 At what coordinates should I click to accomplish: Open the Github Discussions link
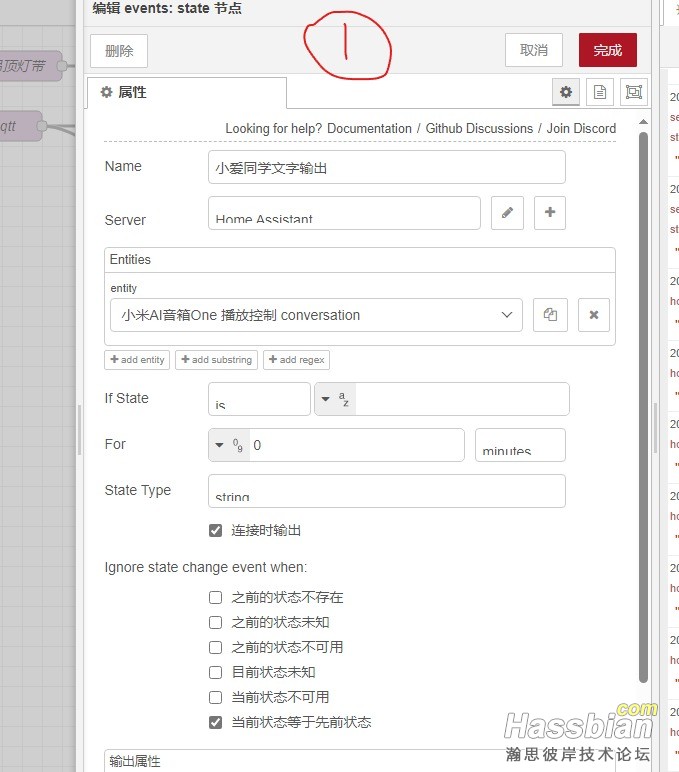(479, 129)
